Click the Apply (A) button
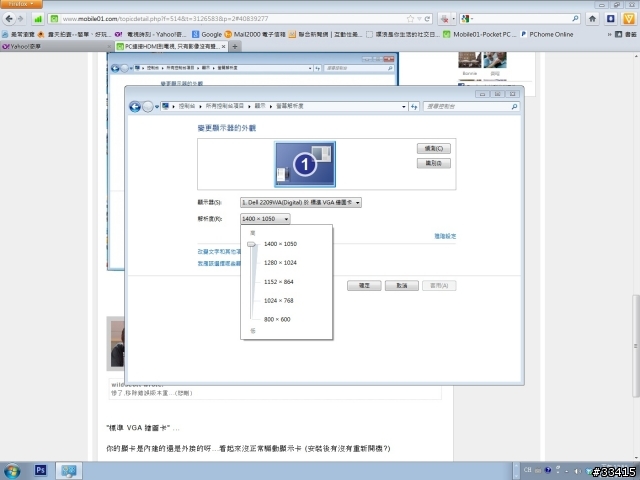 pyautogui.click(x=439, y=285)
